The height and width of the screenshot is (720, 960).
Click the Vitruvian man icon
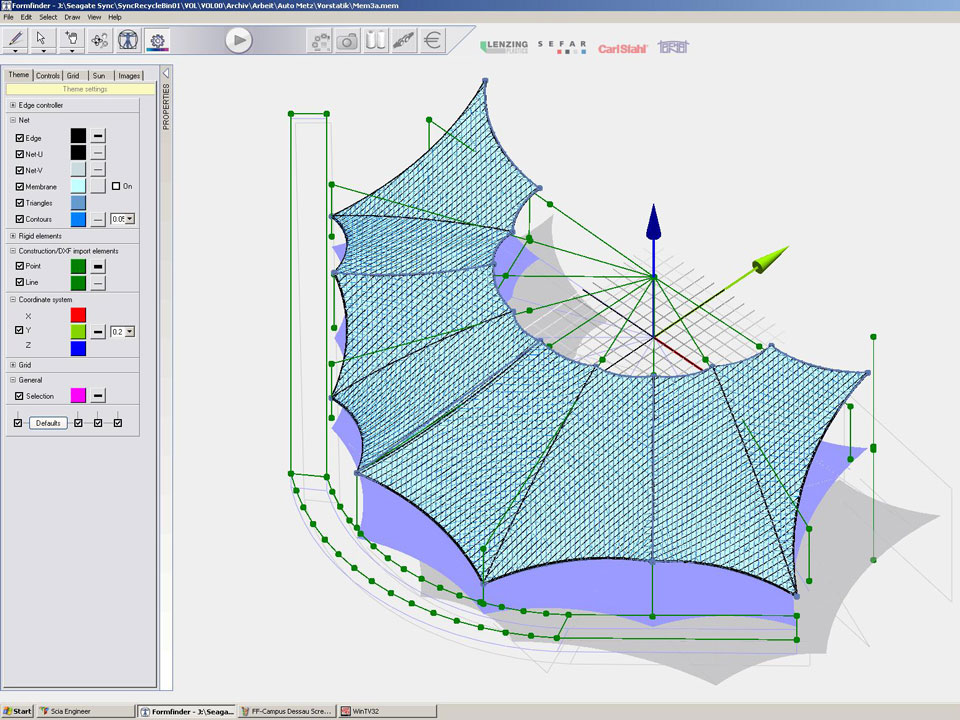[x=128, y=40]
